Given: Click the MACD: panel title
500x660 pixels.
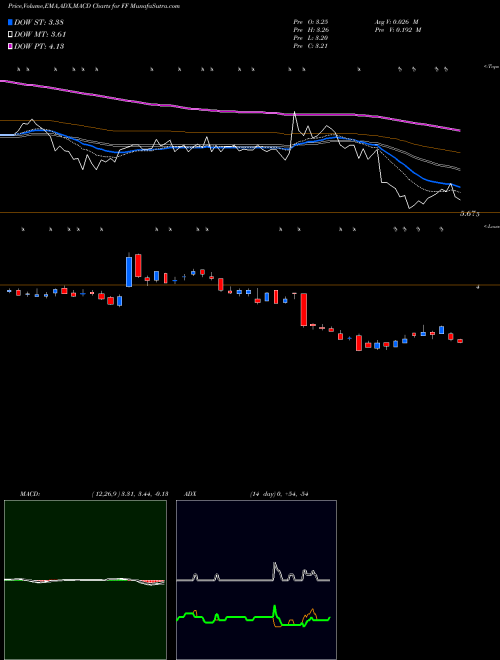Looking at the screenshot, I should (x=30, y=494).
